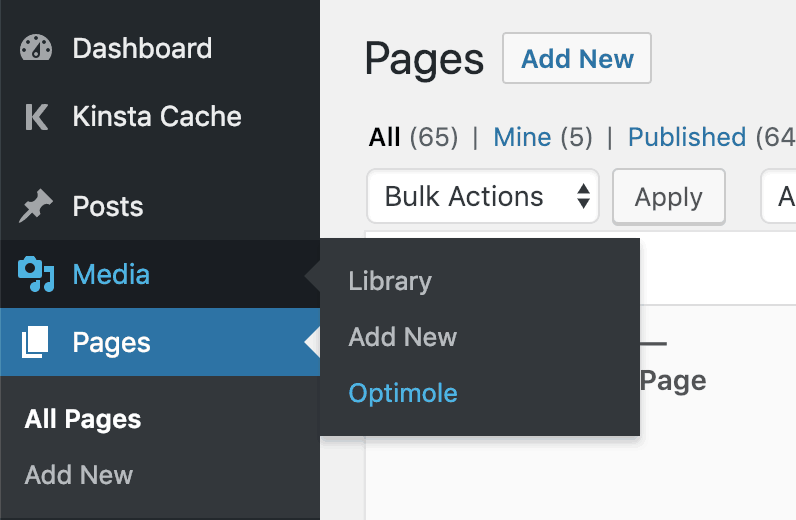796x520 pixels.
Task: Filter the list by All (65)
Action: coord(413,137)
